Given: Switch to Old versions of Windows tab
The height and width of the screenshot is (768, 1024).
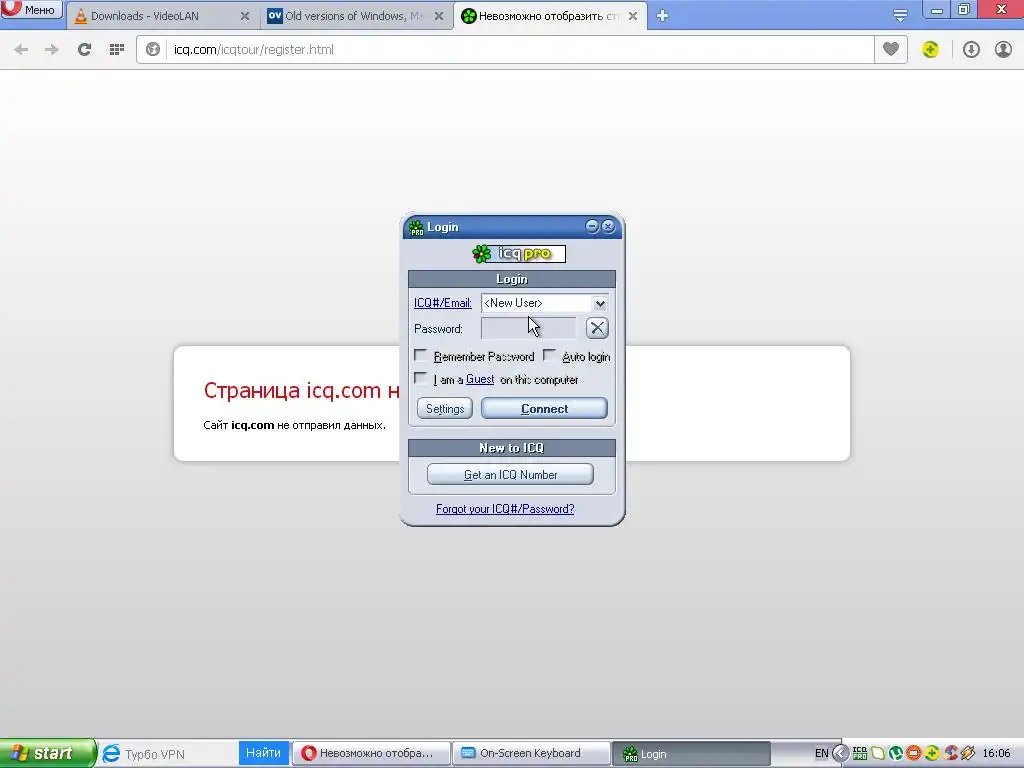Looking at the screenshot, I should 355,16.
